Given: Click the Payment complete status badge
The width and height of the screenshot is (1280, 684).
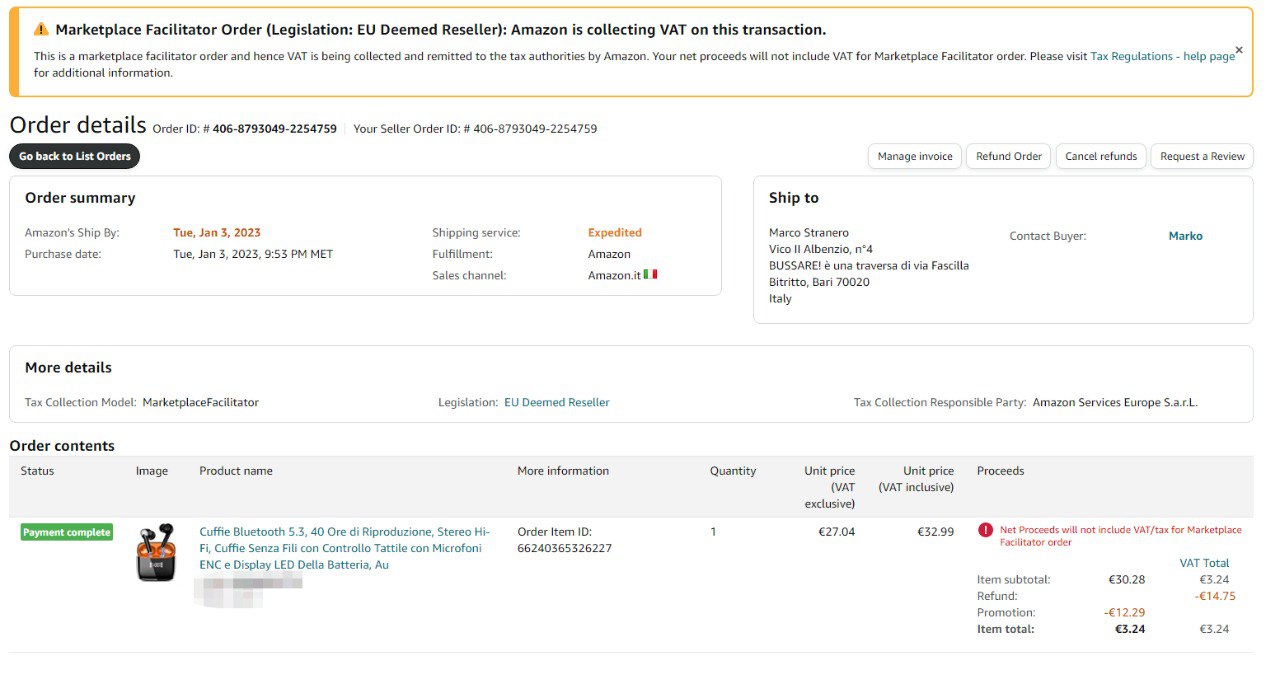Looking at the screenshot, I should [x=66, y=532].
